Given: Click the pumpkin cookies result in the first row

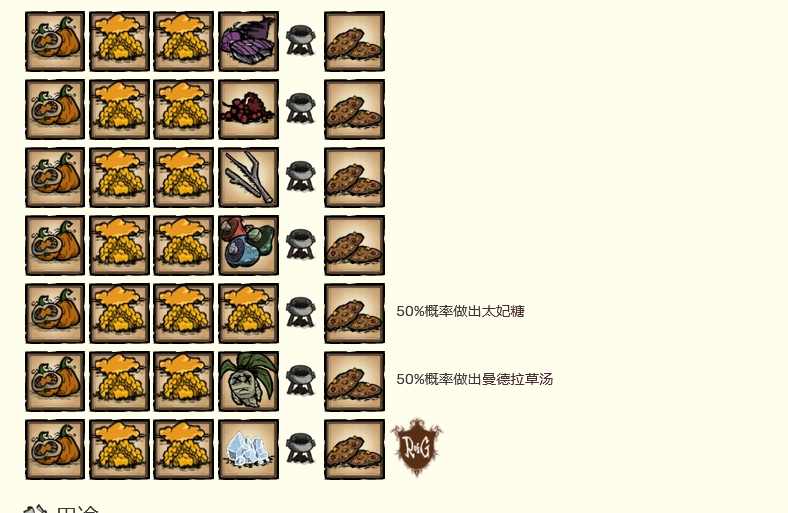Looking at the screenshot, I should click(354, 41).
